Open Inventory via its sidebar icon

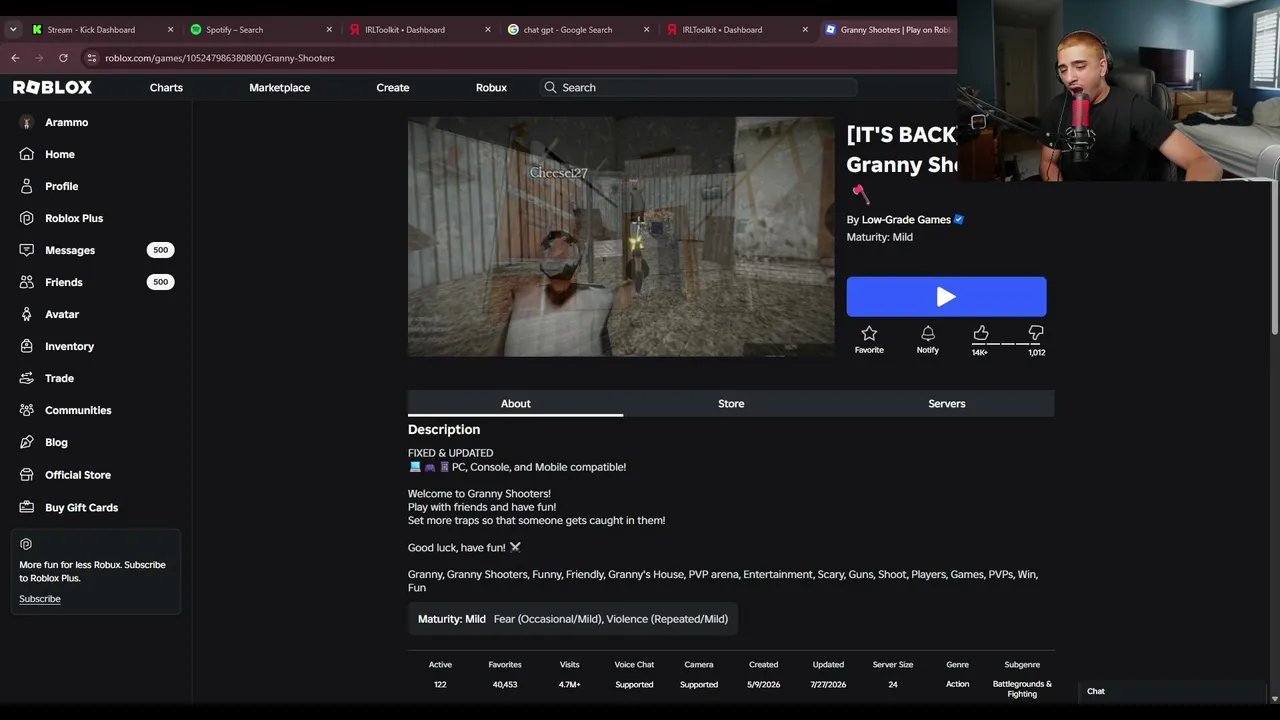click(26, 346)
